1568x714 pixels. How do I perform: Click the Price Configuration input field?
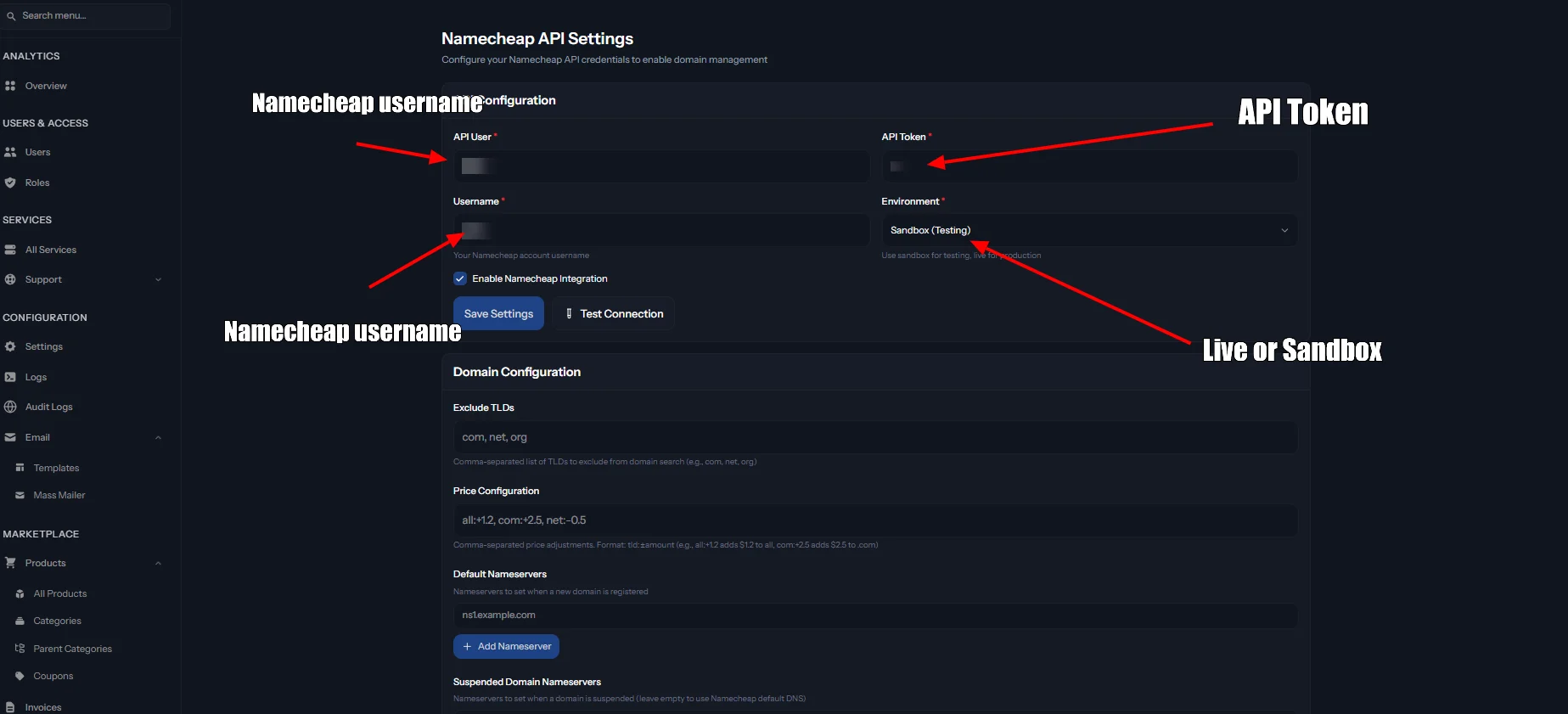coord(875,520)
